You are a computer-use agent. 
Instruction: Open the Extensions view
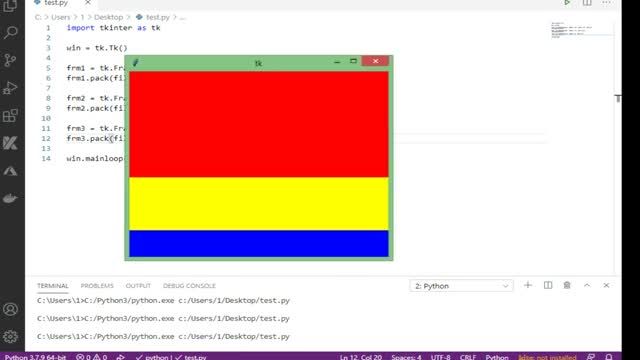click(10, 116)
